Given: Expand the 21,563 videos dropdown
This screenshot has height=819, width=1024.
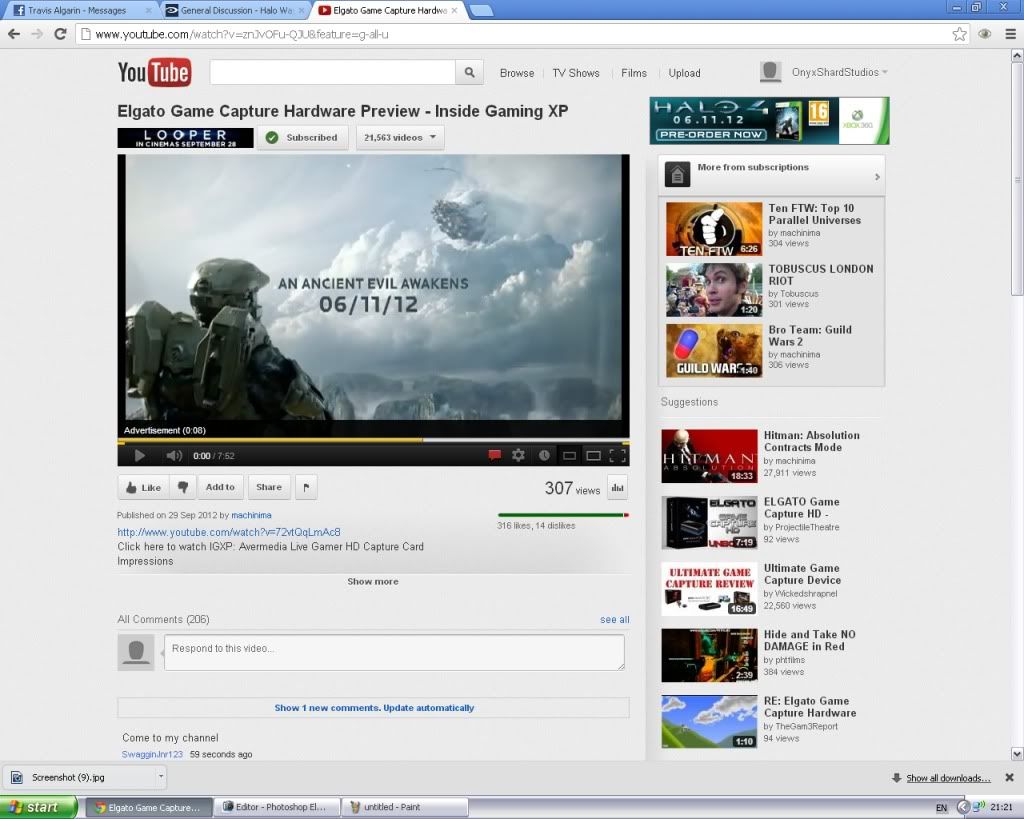Looking at the screenshot, I should (400, 137).
